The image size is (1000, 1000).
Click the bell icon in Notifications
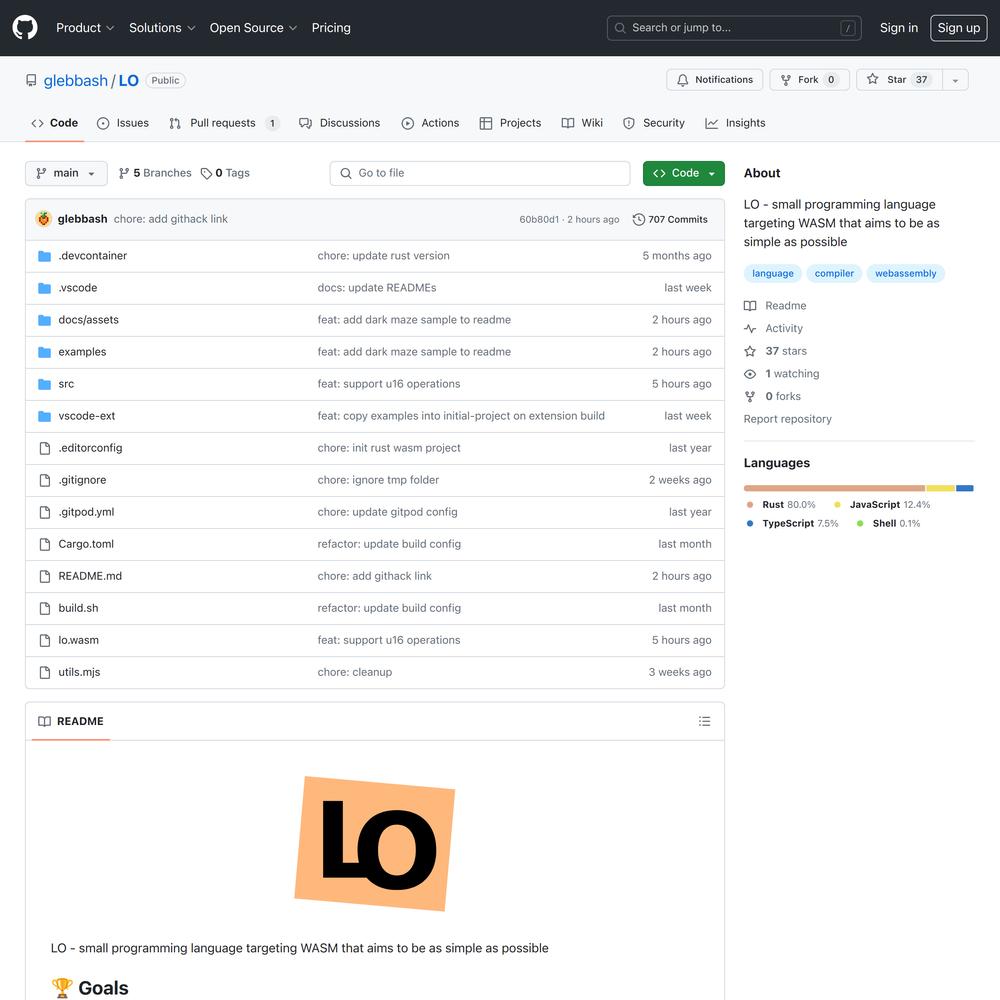click(x=682, y=80)
